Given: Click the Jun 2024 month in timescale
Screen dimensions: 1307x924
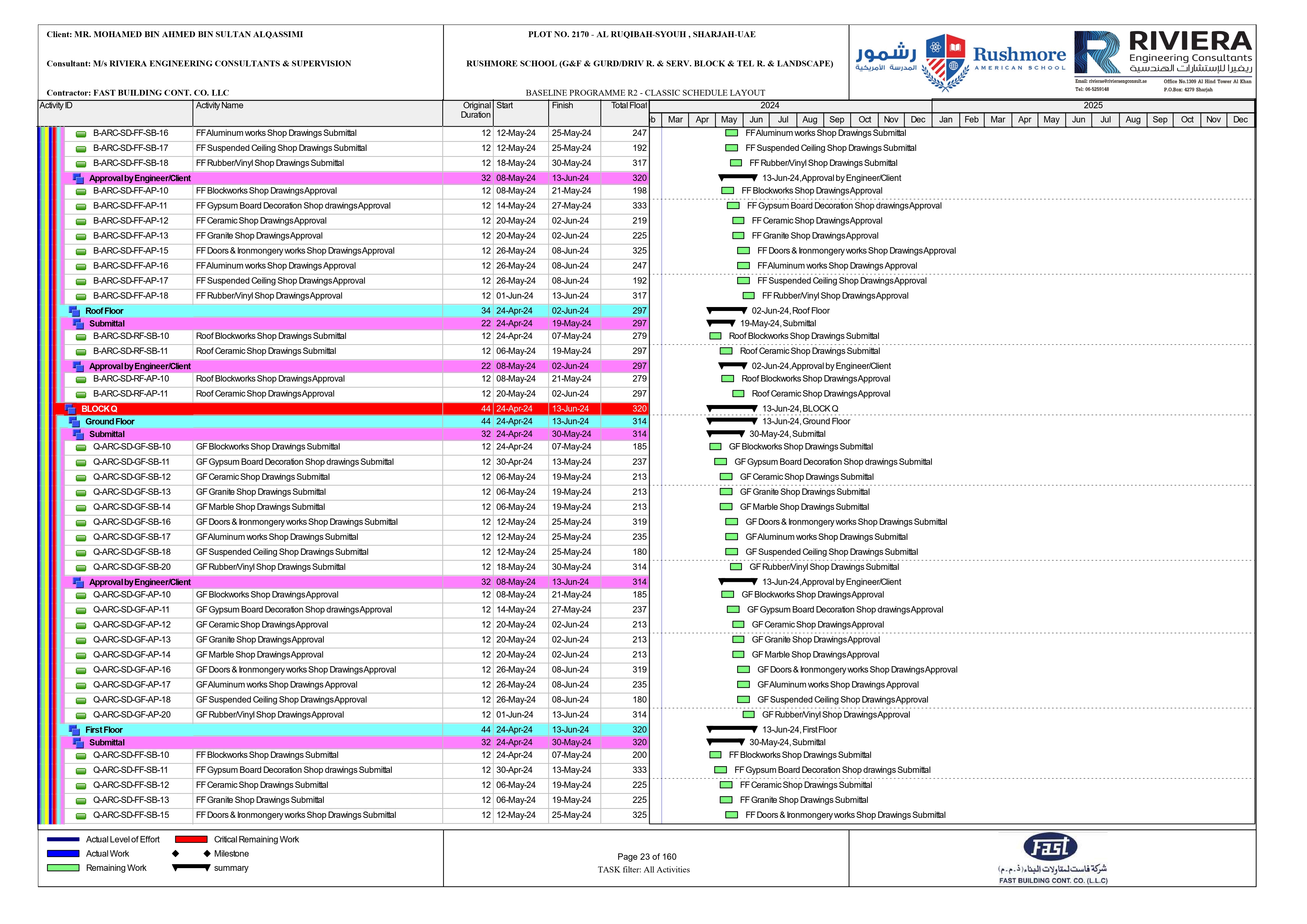Looking at the screenshot, I should point(756,120).
